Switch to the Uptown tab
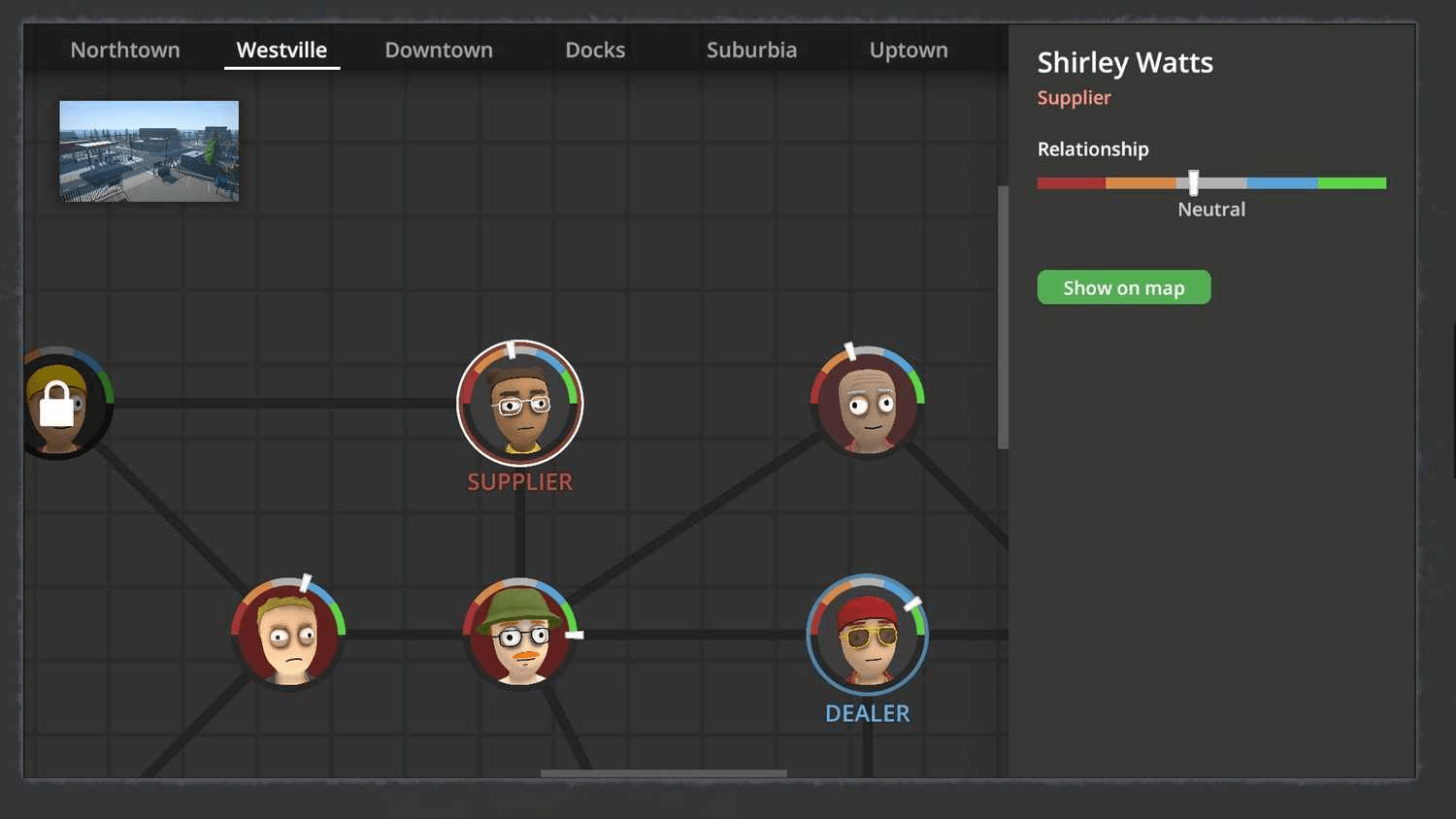 [908, 49]
